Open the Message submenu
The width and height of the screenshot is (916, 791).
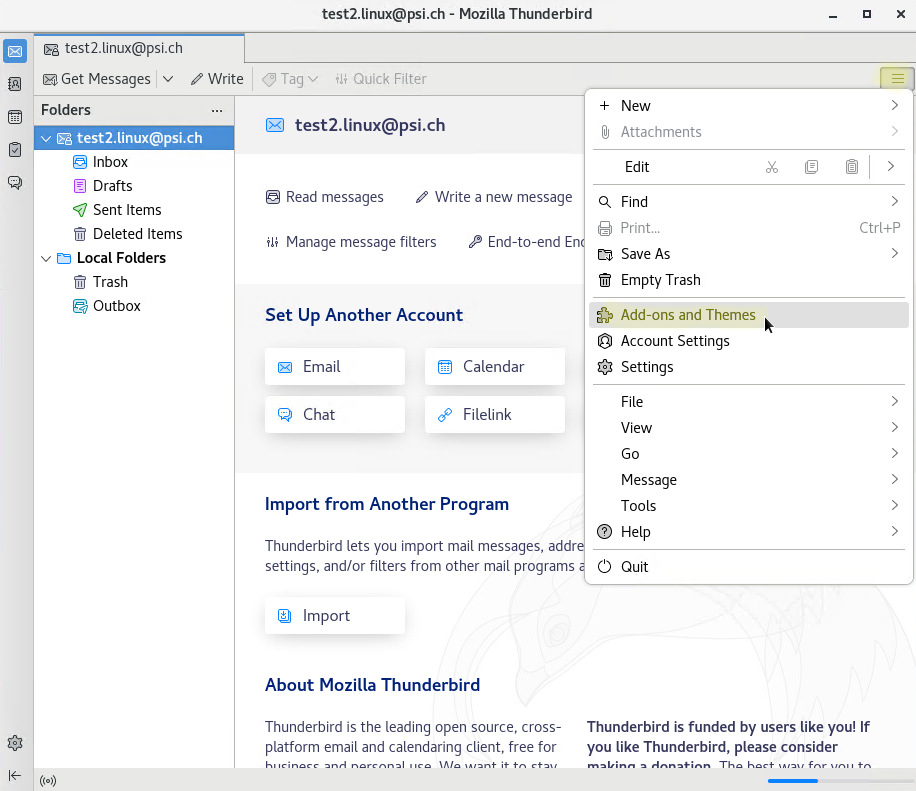749,480
